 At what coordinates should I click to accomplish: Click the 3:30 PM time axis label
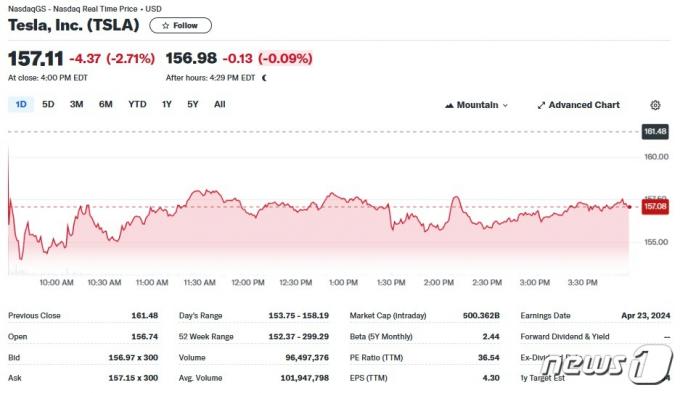[x=582, y=282]
